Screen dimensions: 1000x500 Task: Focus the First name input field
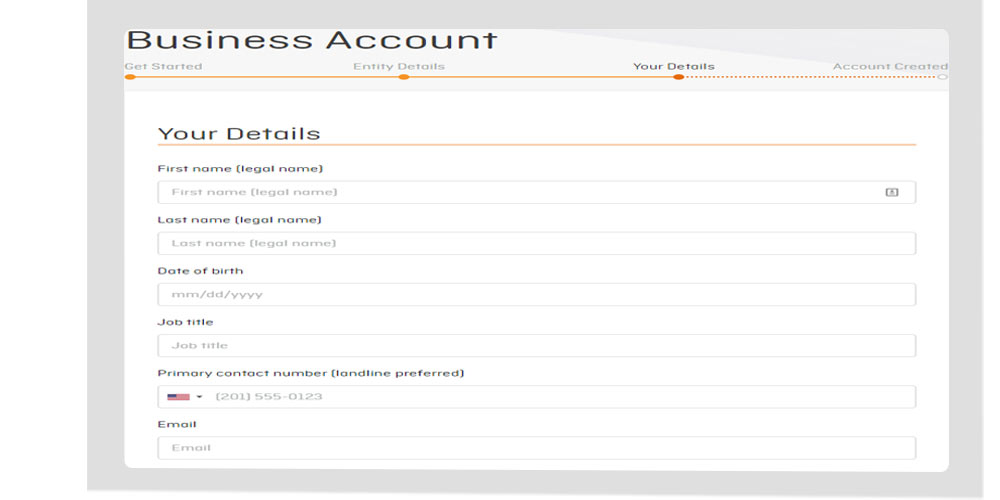(520, 192)
